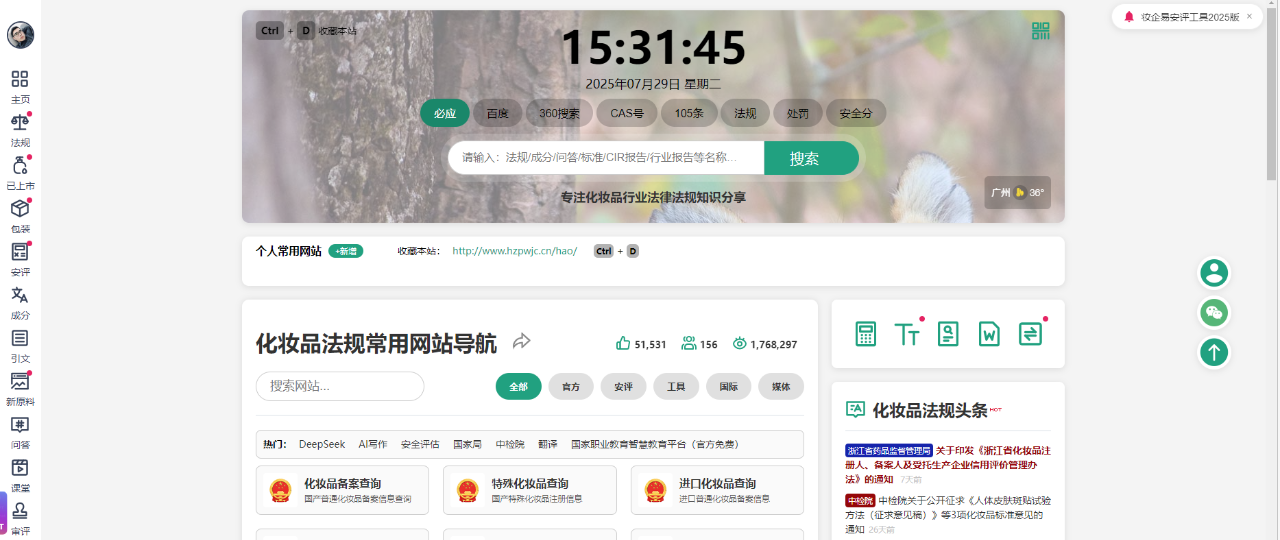Viewport: 1280px width, 540px height.
Task: Open the 特殊化妆品查询 card
Action: [x=530, y=490]
